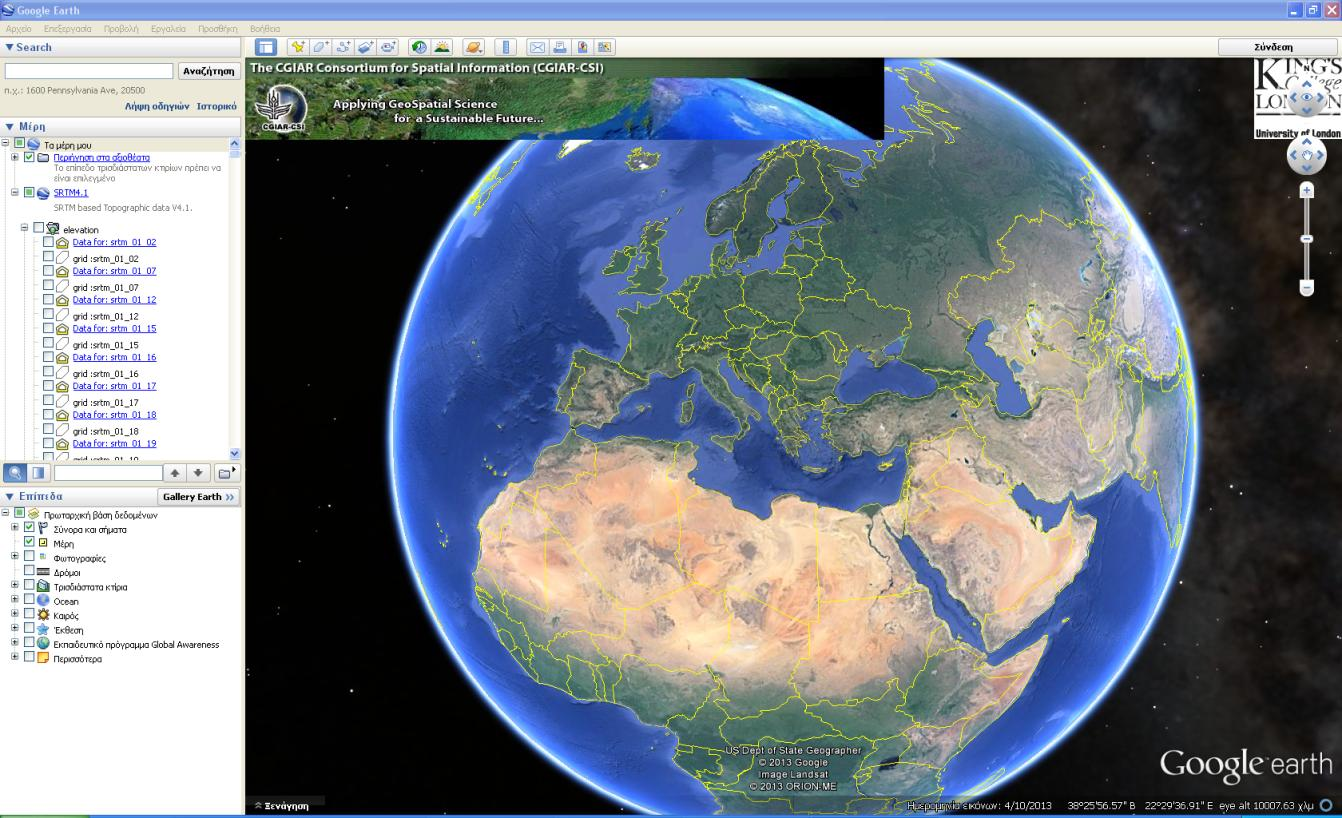The height and width of the screenshot is (818, 1342).
Task: Click the look joystick eye control
Action: click(1306, 97)
